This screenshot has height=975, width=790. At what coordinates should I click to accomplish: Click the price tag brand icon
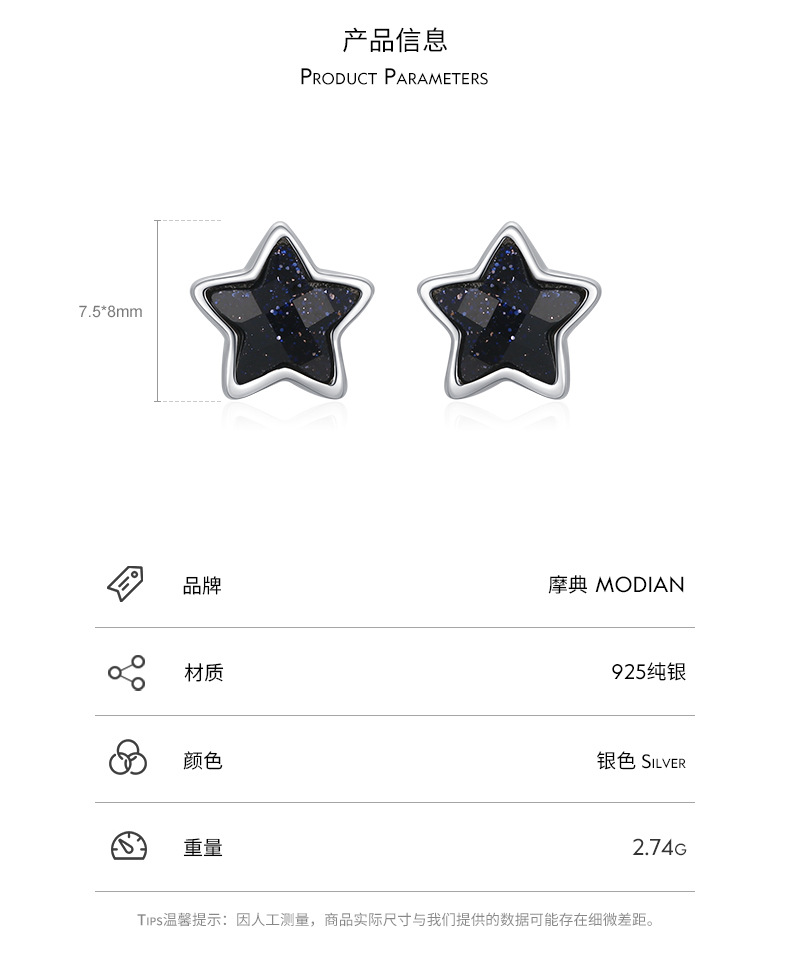pyautogui.click(x=126, y=584)
